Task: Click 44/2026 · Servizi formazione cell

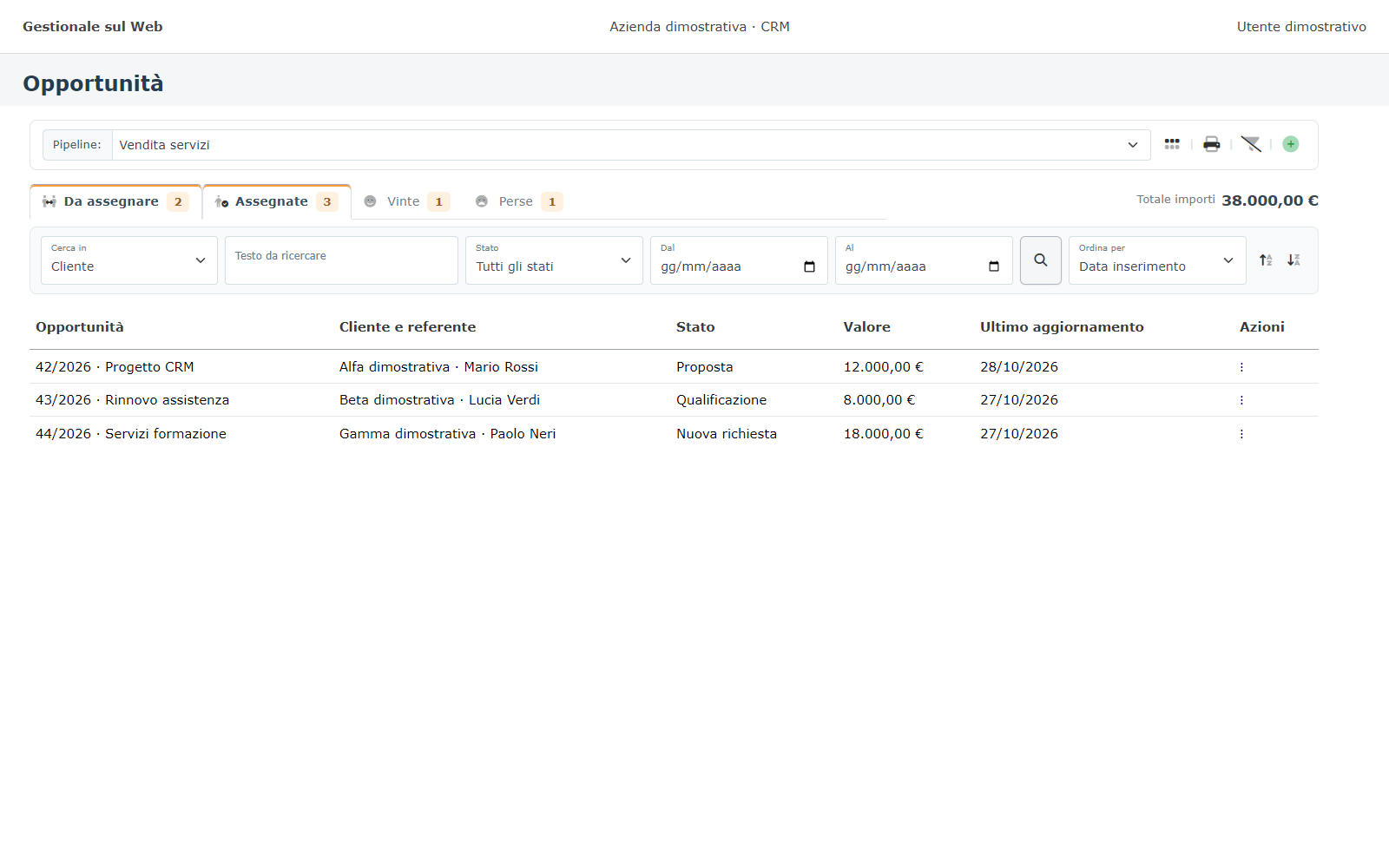Action: pos(131,434)
